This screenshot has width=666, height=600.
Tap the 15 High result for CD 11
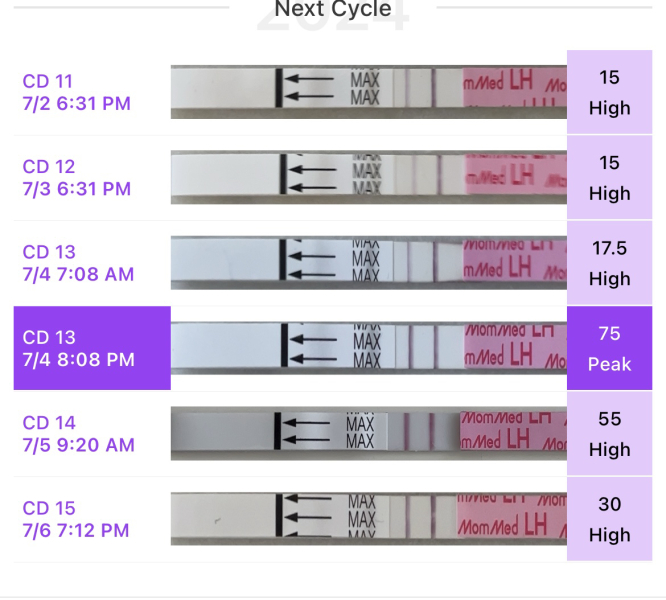[609, 92]
